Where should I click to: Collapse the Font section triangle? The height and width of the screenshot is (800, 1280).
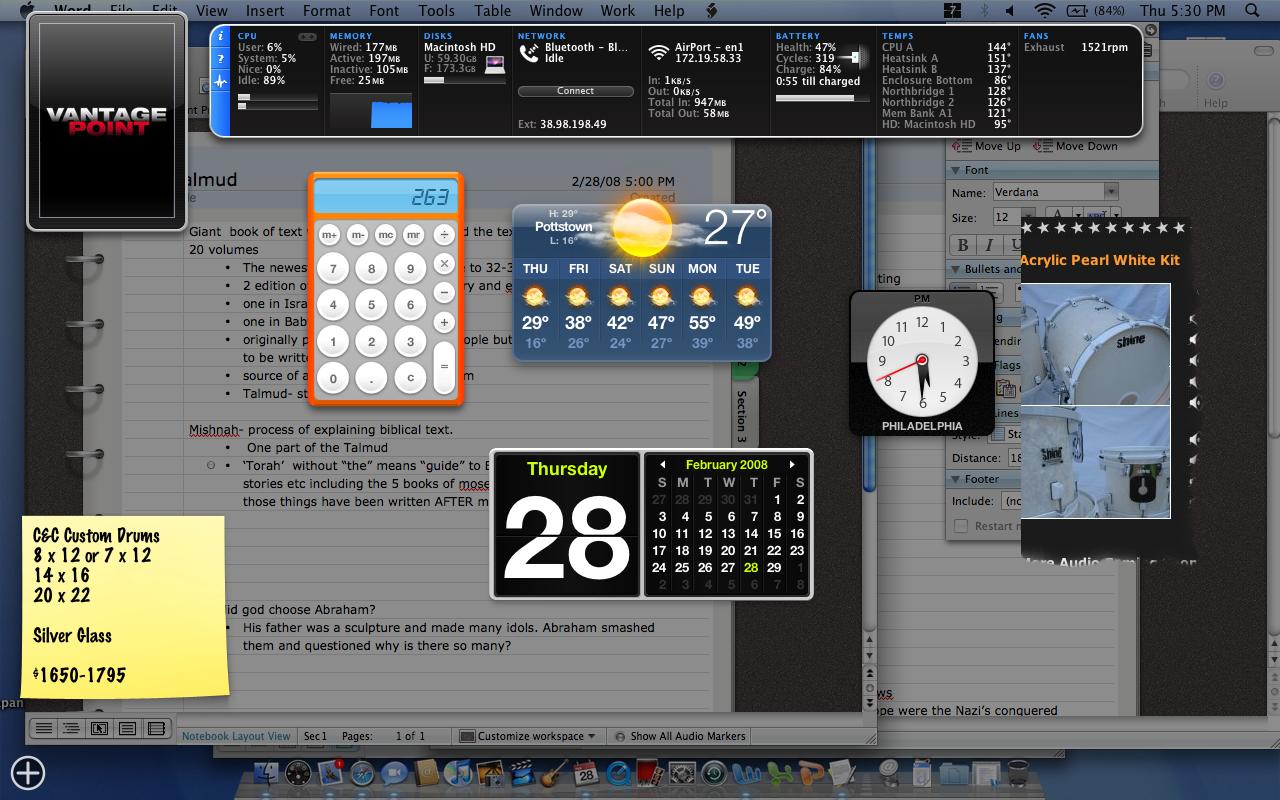[956, 171]
